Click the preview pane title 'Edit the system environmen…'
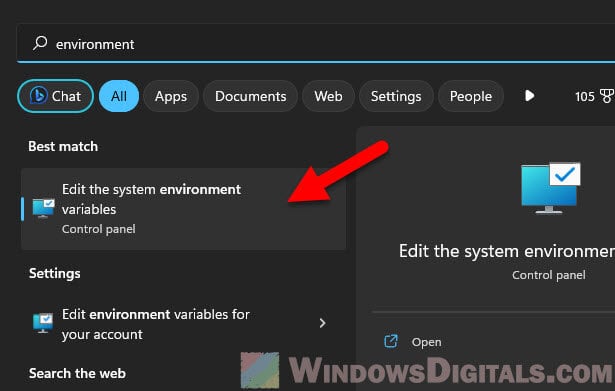 point(507,251)
